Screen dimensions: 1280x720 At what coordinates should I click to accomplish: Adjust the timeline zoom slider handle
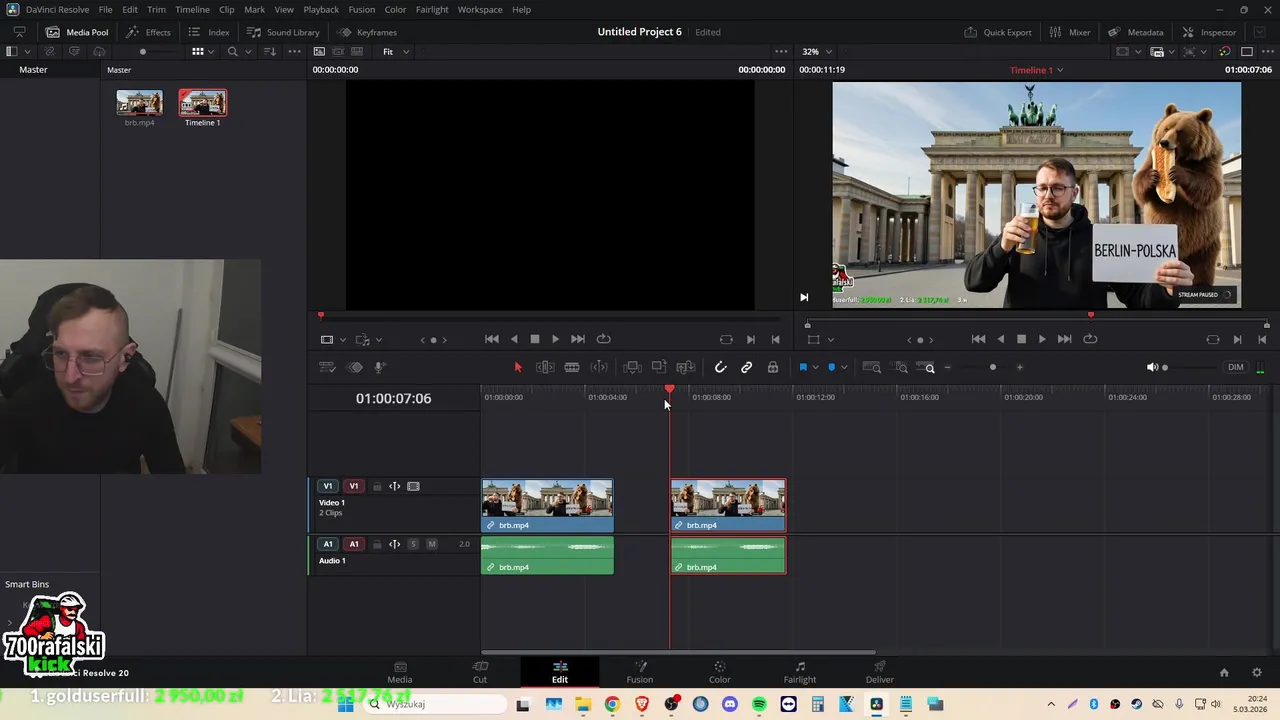(992, 367)
